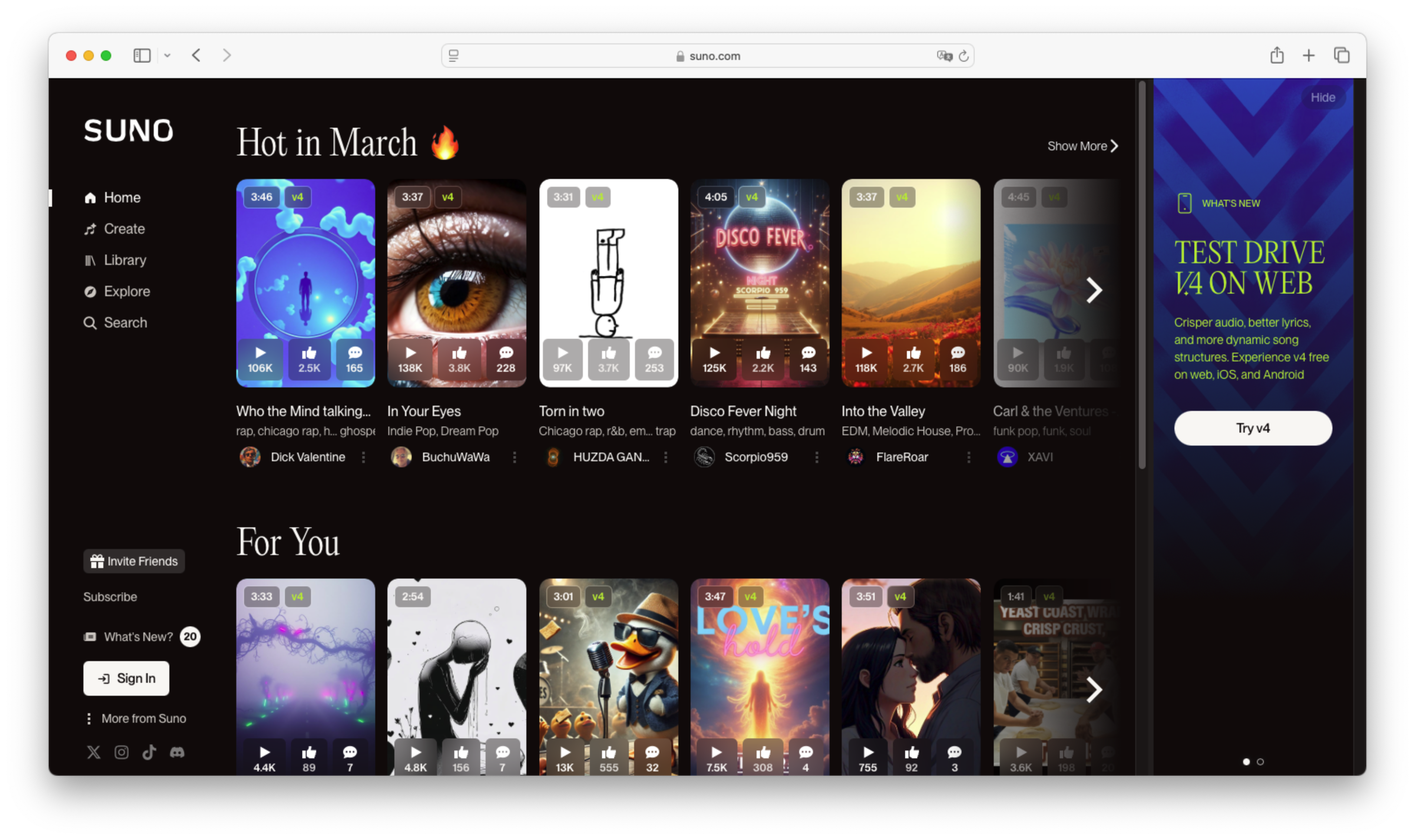Open options menu for Dick Valentine song
Image resolution: width=1415 pixels, height=840 pixels.
click(x=364, y=457)
